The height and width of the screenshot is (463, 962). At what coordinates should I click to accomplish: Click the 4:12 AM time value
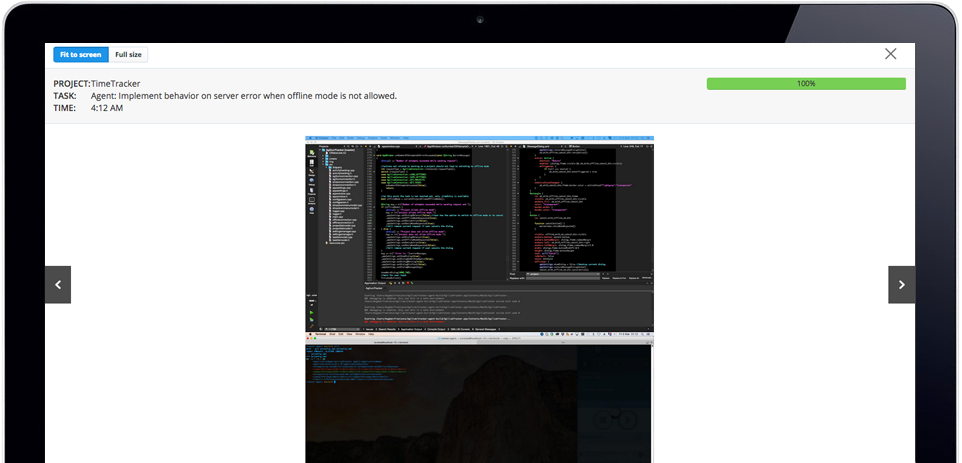tap(107, 108)
